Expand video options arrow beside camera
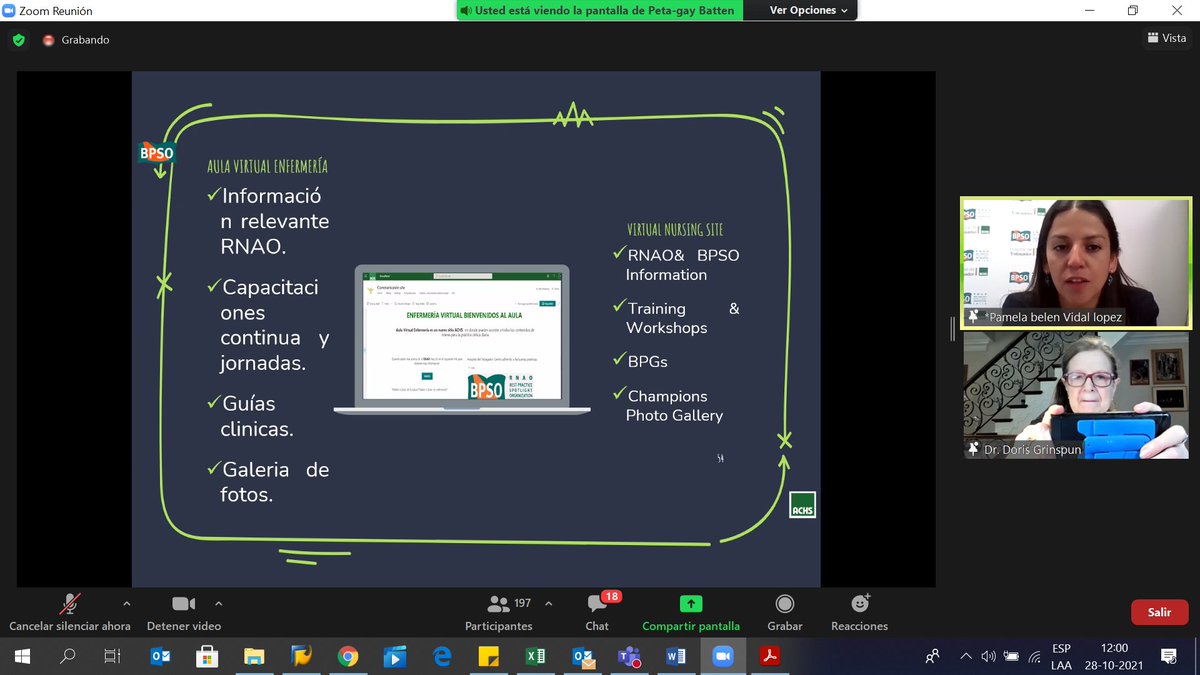The image size is (1200, 675). [x=218, y=603]
